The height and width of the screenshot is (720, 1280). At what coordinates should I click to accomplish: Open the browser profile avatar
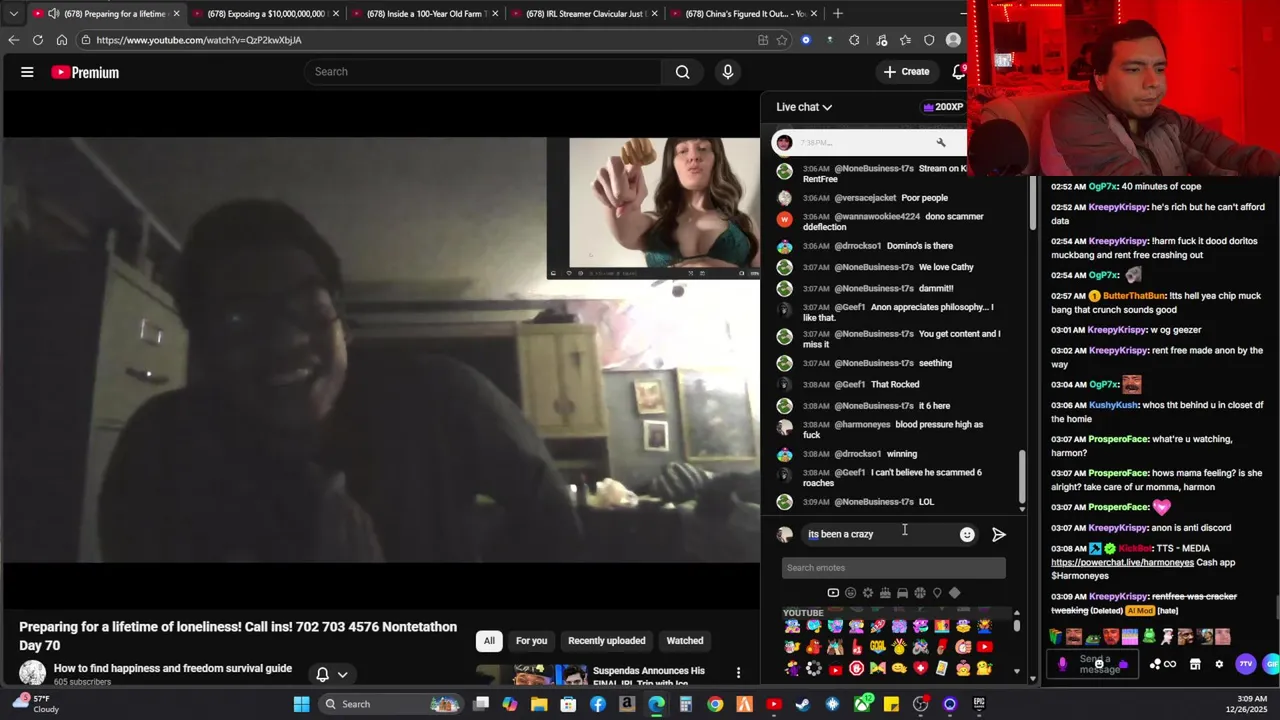point(953,40)
